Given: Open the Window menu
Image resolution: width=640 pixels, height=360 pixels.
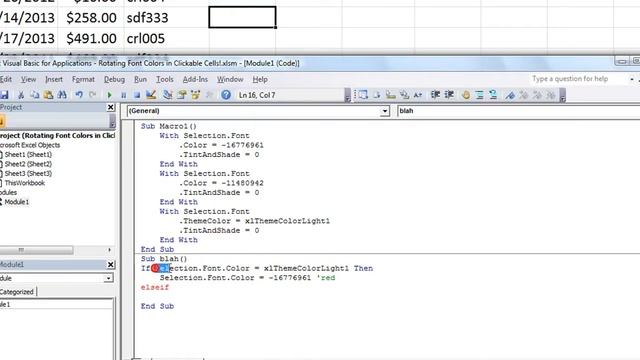Looking at the screenshot, I should pyautogui.click(x=230, y=79).
